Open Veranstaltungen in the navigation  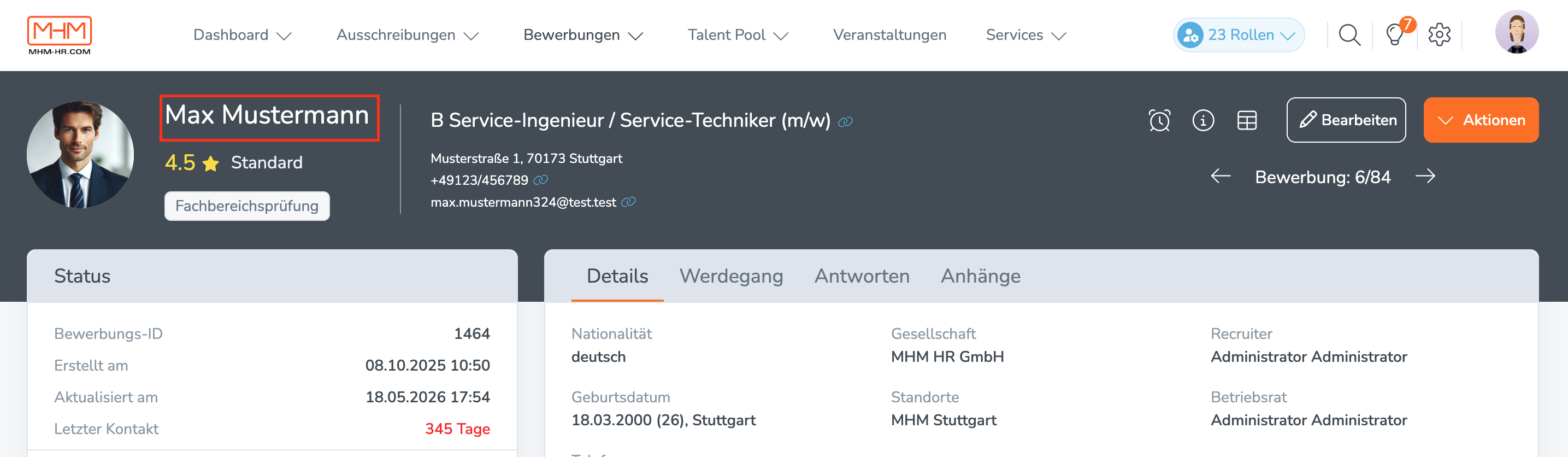[x=889, y=35]
